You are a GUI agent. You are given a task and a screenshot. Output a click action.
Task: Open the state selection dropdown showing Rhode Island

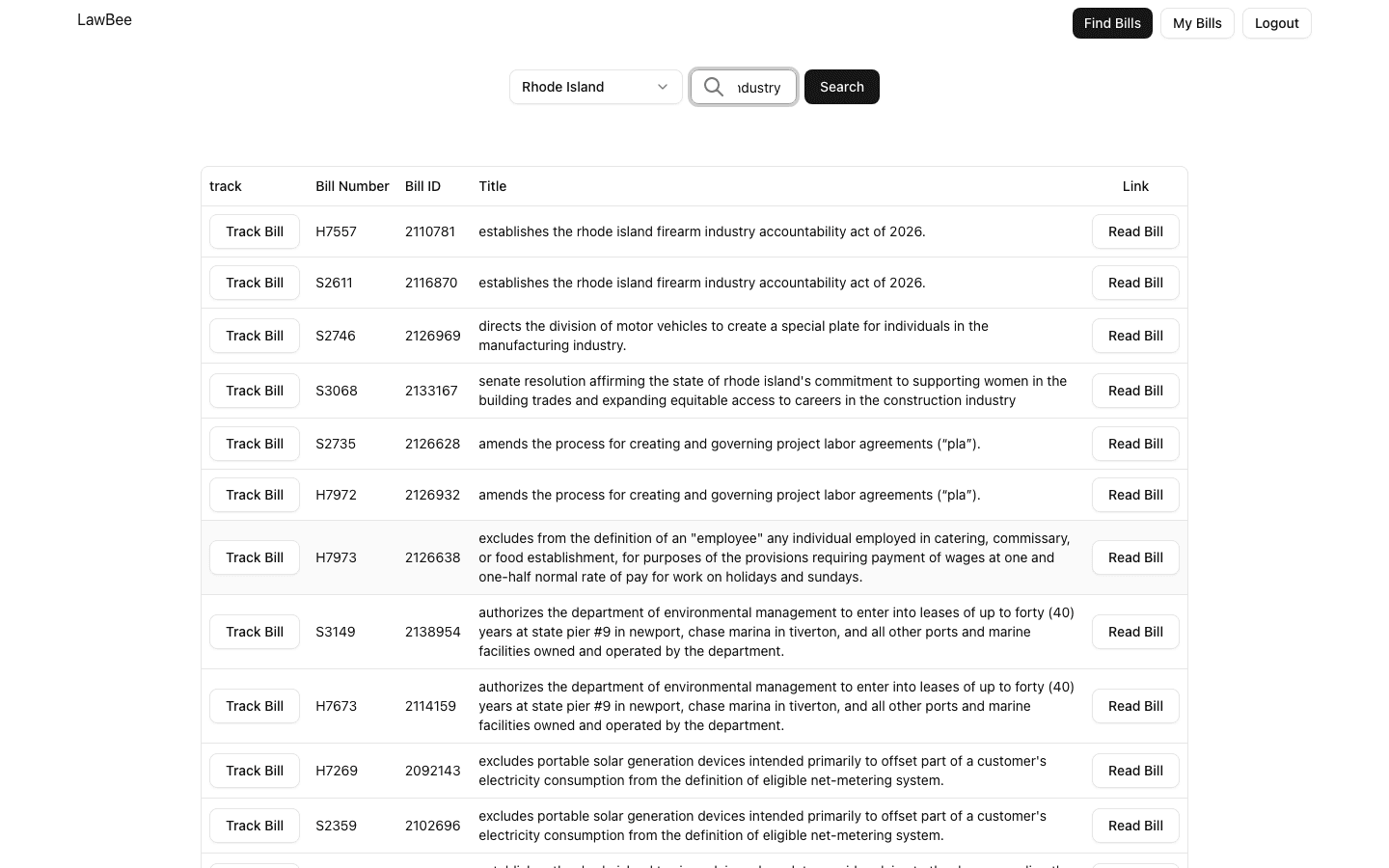595,87
